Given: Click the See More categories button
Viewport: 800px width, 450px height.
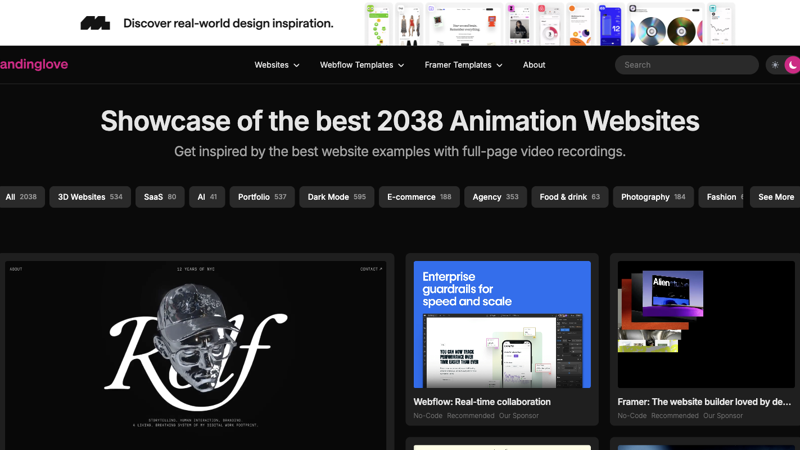Looking at the screenshot, I should (x=776, y=197).
